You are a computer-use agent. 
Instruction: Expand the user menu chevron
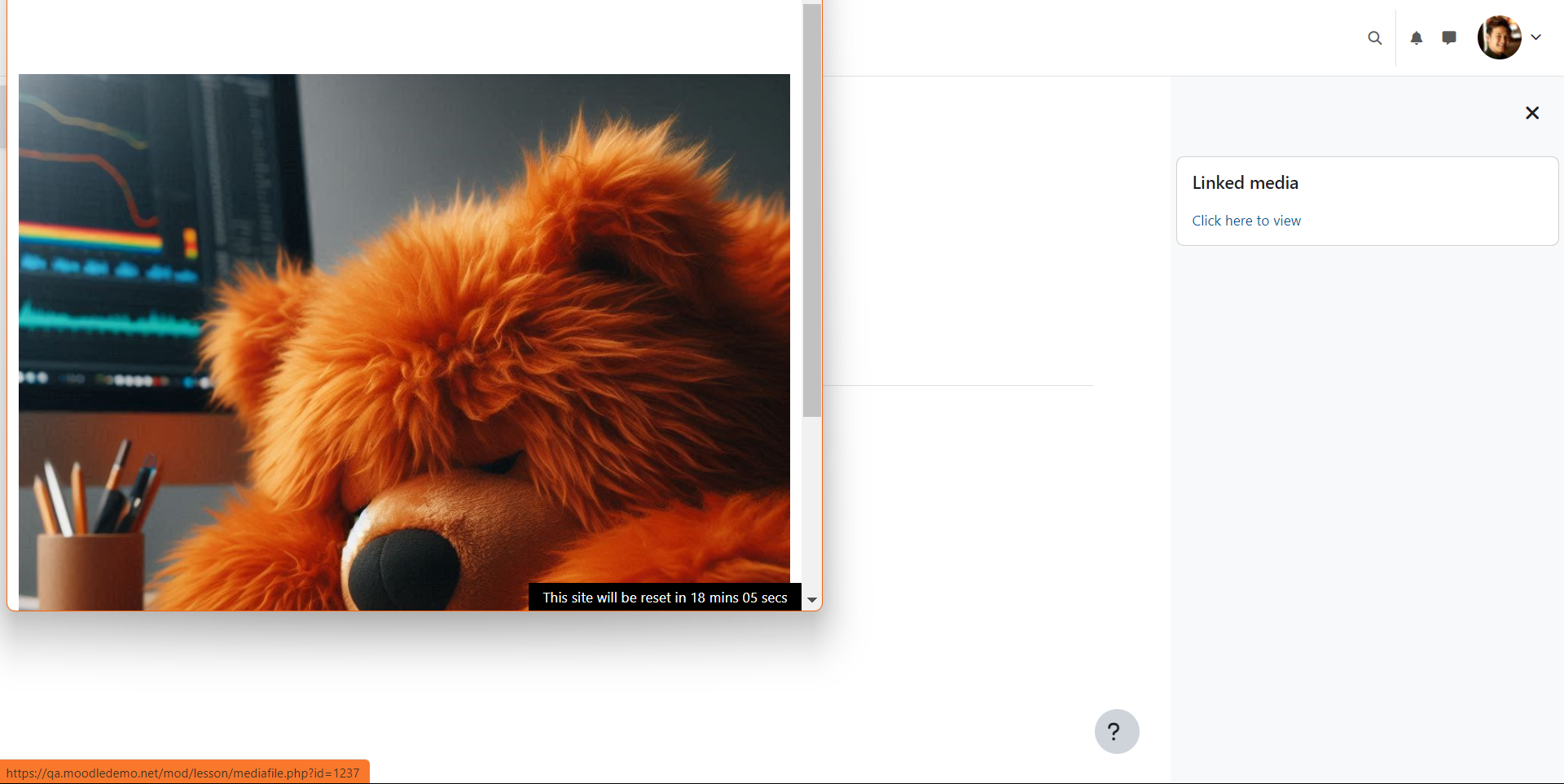tap(1536, 37)
